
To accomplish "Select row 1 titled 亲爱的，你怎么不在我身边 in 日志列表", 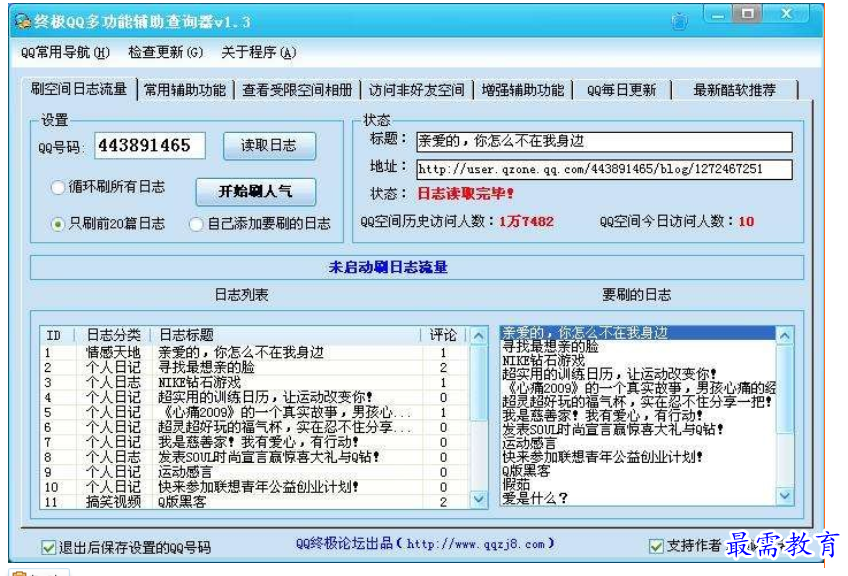I will pyautogui.click(x=254, y=353).
